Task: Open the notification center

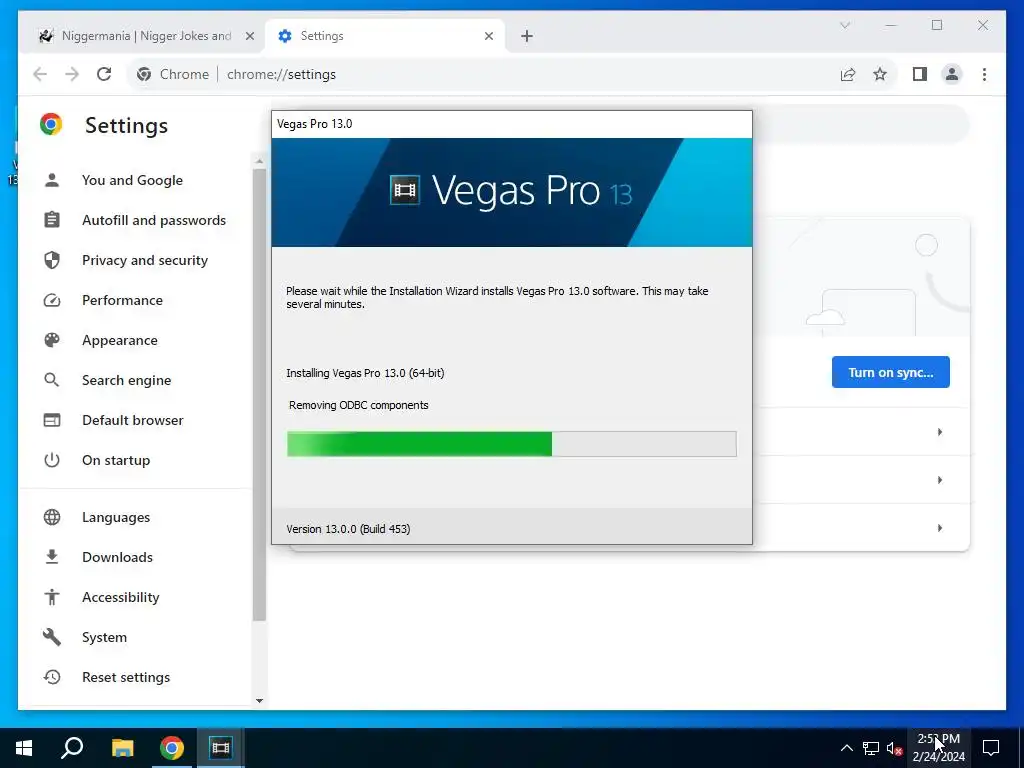Action: [991, 748]
